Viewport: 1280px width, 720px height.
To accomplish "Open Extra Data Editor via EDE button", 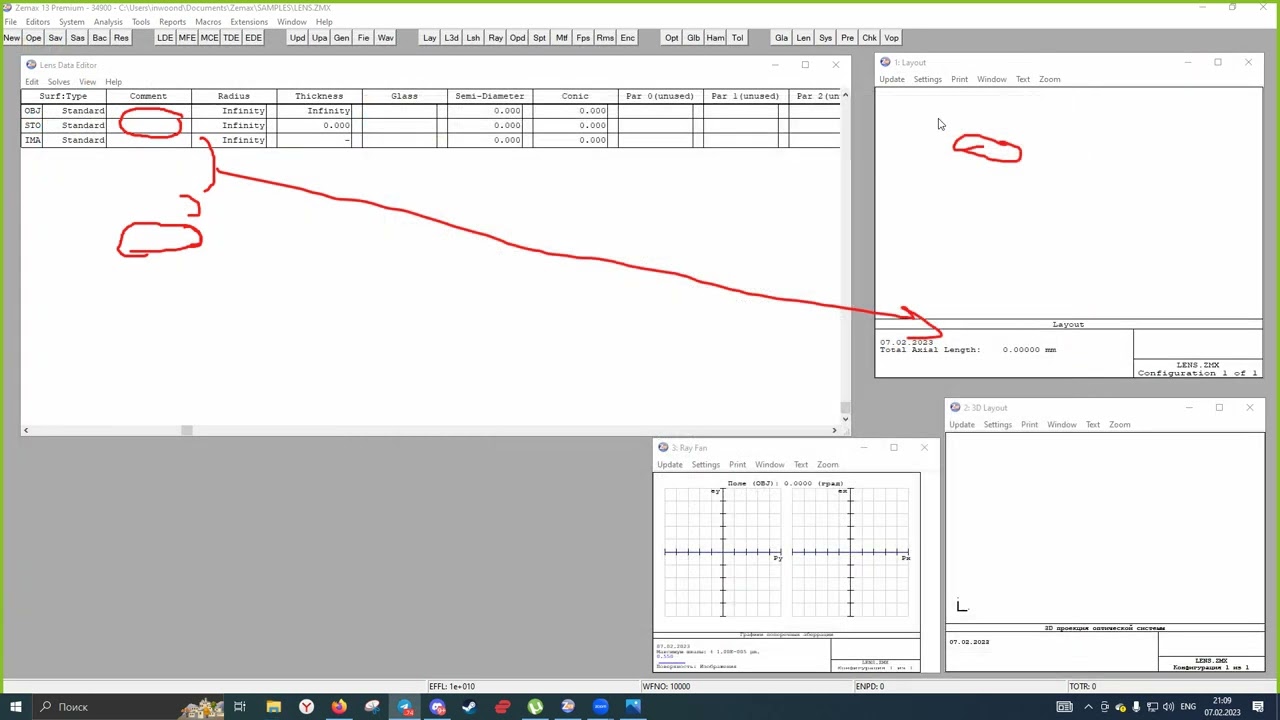I will click(x=253, y=38).
